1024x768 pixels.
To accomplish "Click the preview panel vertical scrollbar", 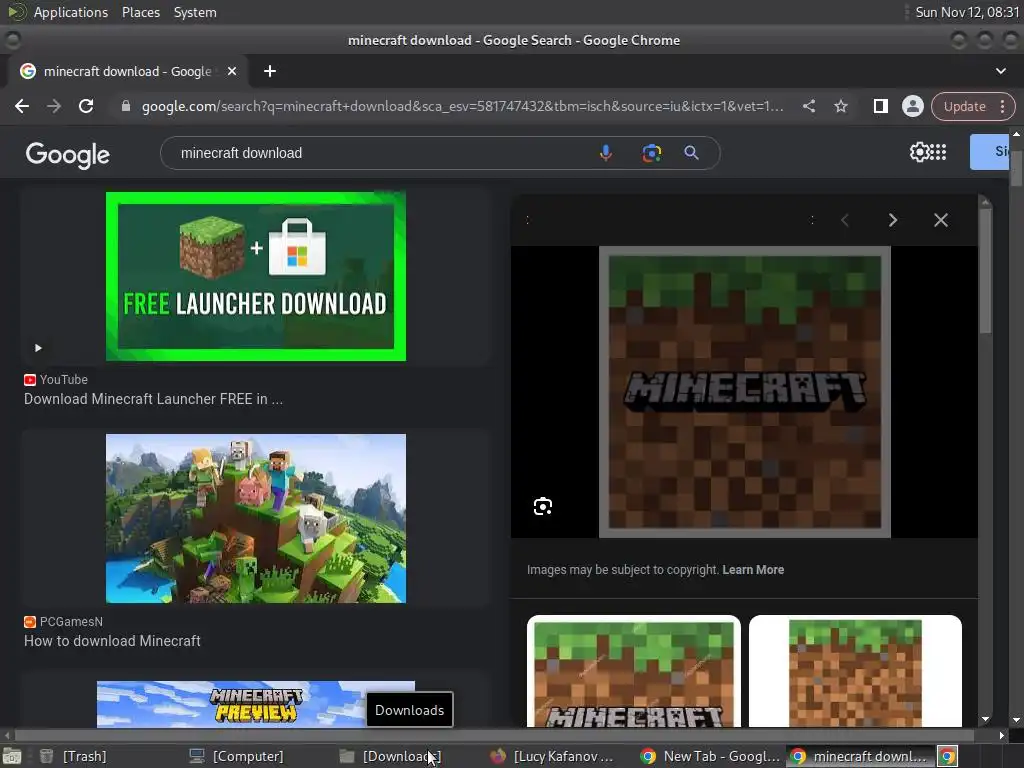I will tap(985, 271).
